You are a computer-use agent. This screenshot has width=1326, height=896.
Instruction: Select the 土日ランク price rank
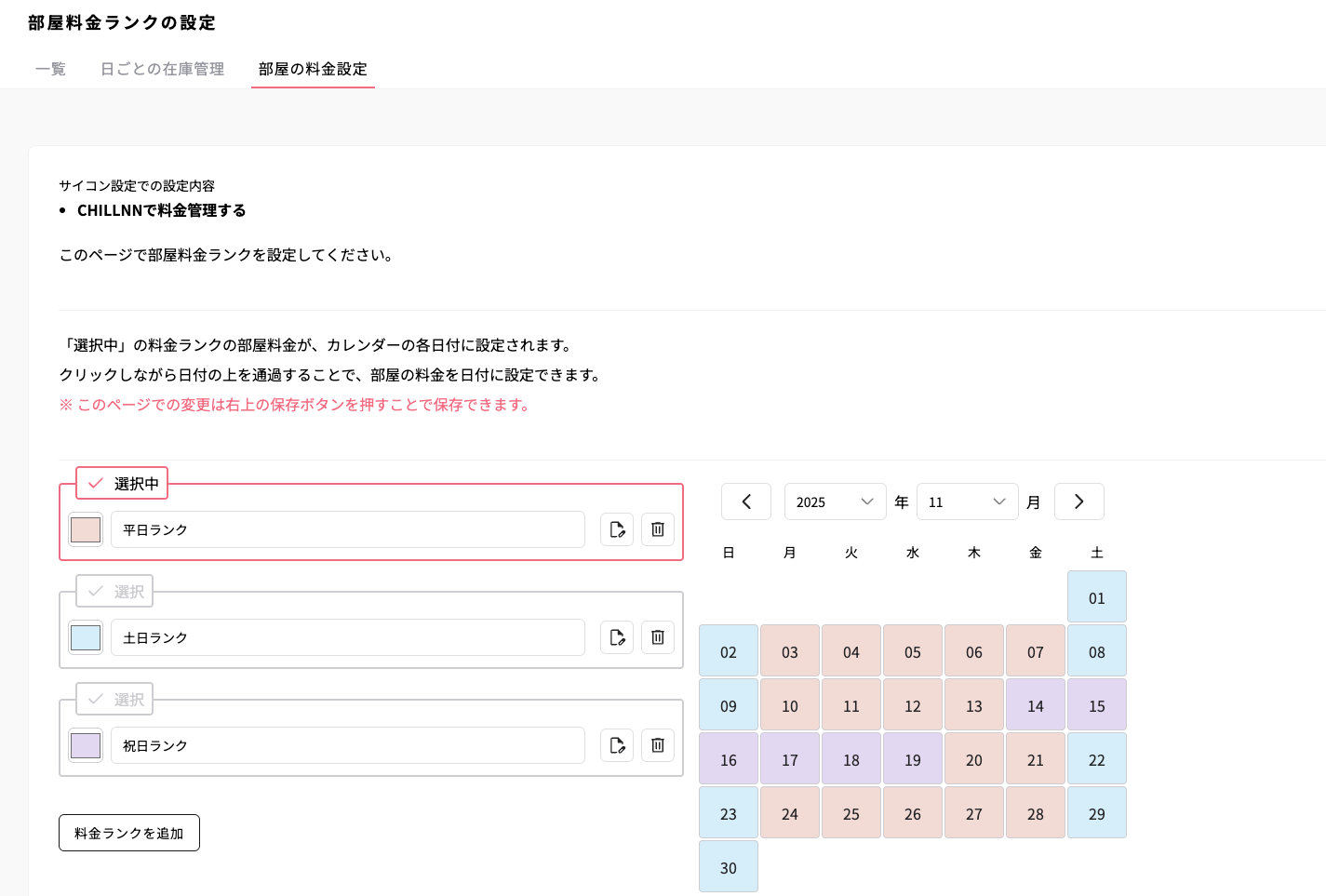click(x=114, y=591)
